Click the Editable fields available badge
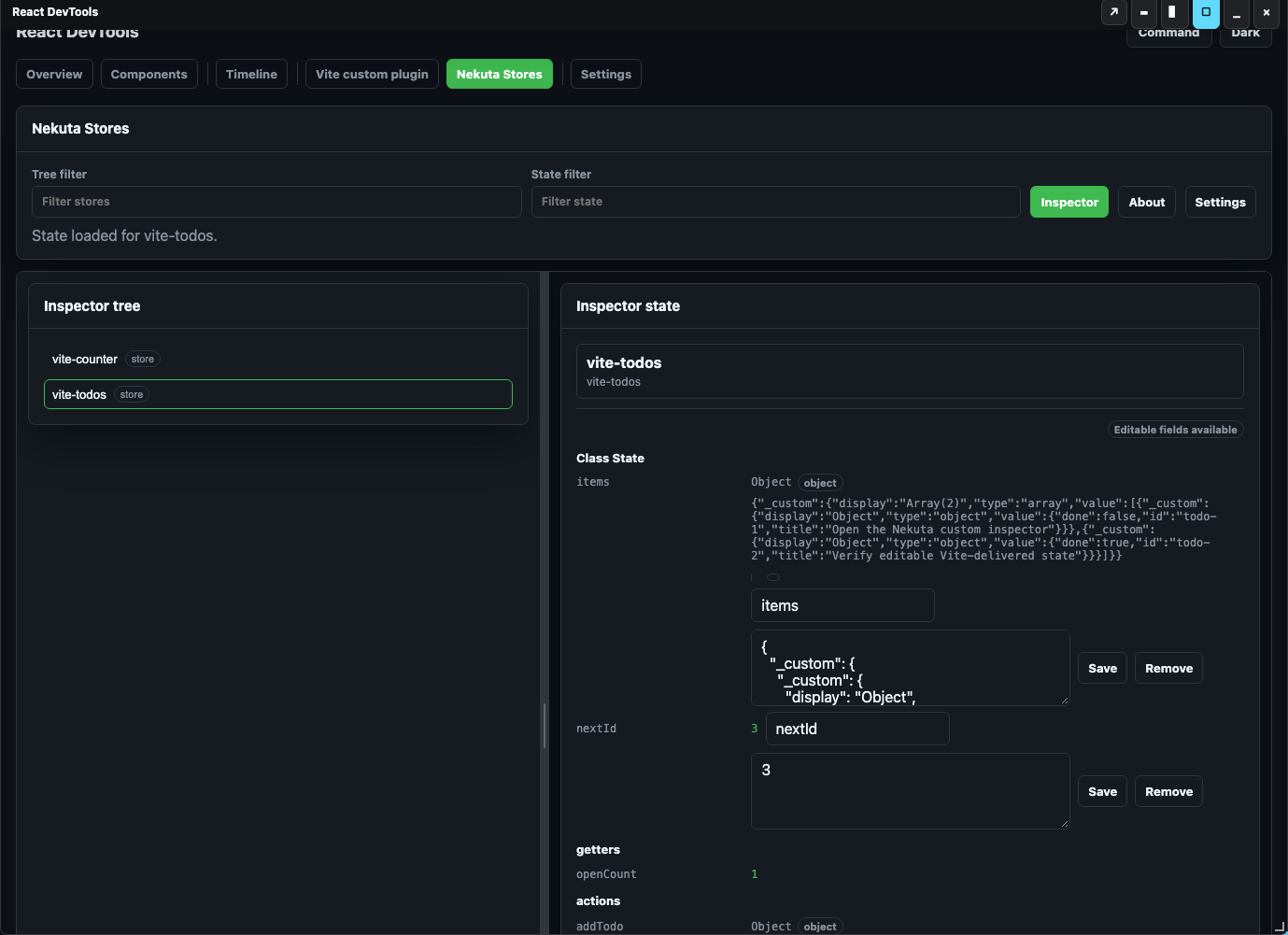 (x=1175, y=430)
